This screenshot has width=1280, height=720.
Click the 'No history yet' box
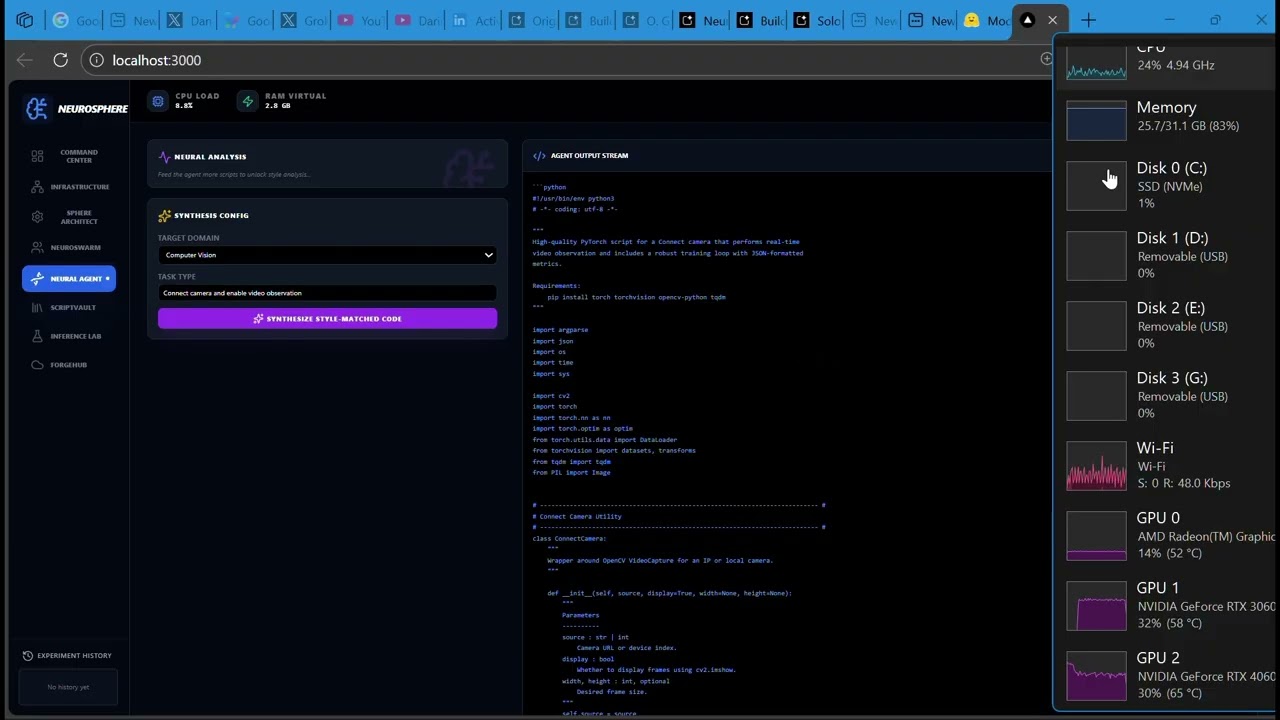coord(68,687)
